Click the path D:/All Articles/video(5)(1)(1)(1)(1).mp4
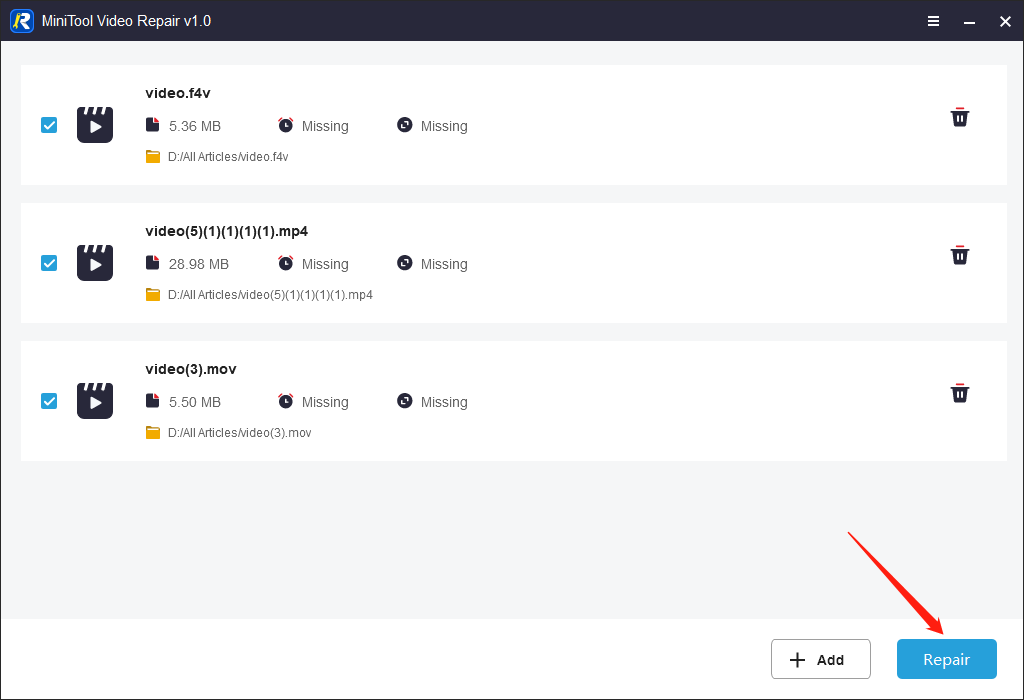This screenshot has width=1024, height=700. [270, 294]
